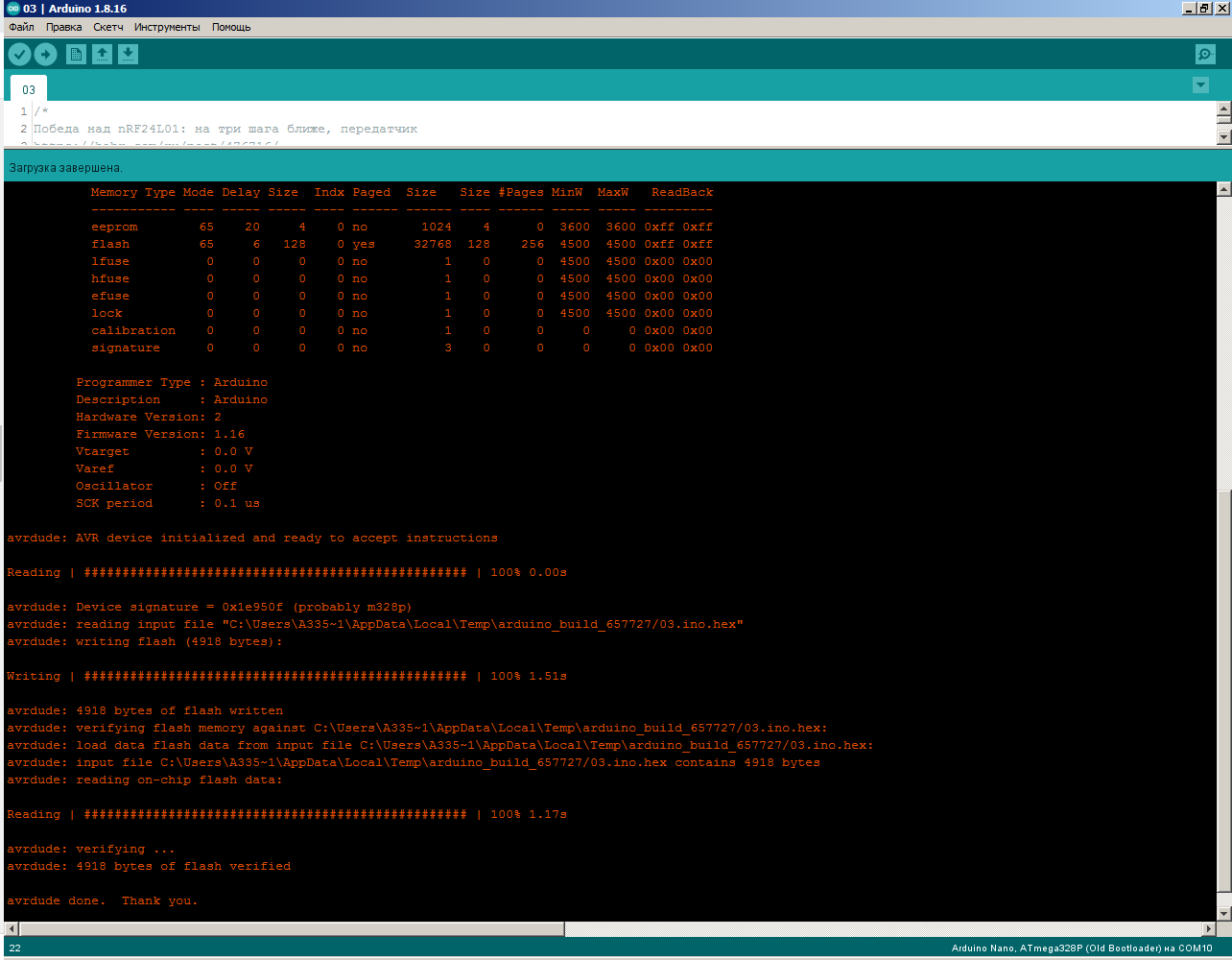Click the 'Varef : 0.0 V' line

[x=164, y=468]
